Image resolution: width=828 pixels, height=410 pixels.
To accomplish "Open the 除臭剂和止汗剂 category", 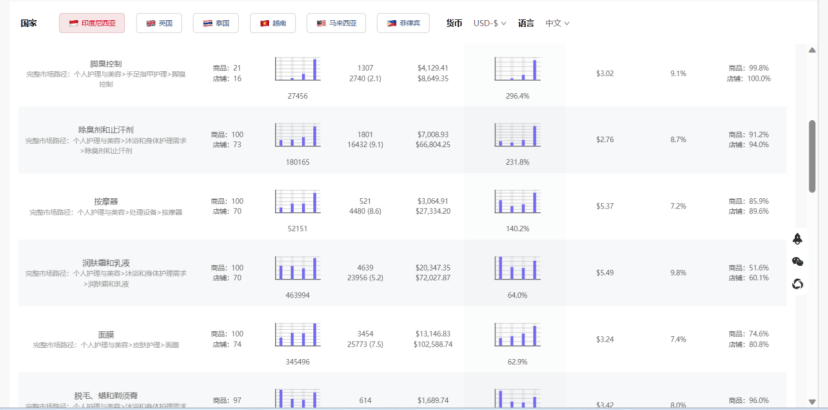I will point(106,130).
